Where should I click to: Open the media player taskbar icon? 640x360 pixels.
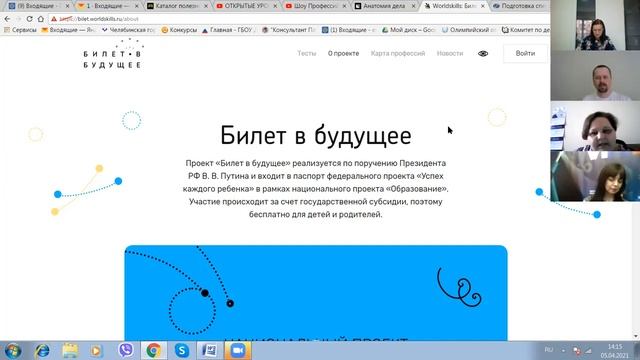[96, 351]
